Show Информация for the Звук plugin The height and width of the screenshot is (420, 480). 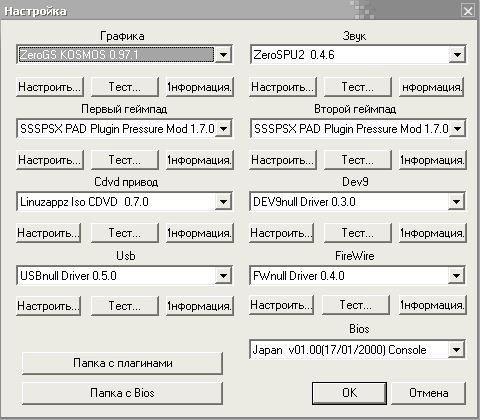pos(431,87)
